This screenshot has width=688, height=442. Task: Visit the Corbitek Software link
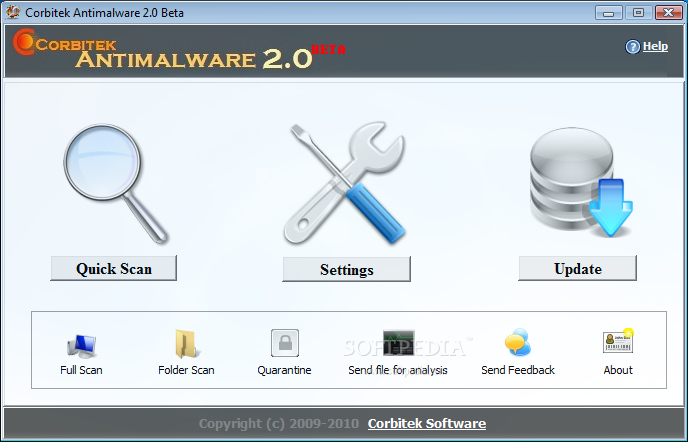(427, 424)
